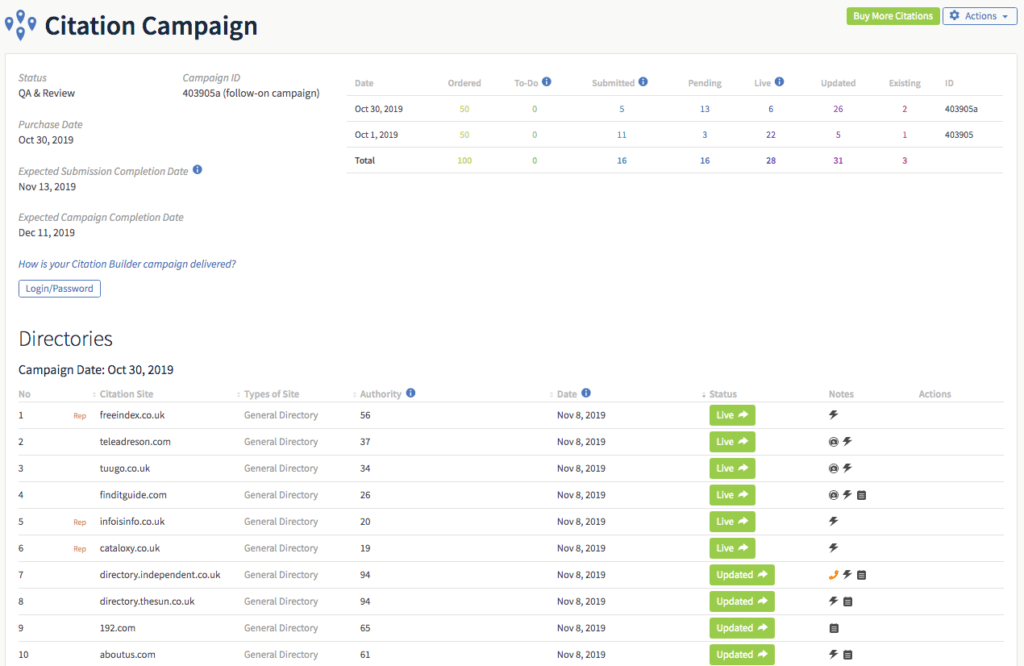Click the Login/Password button
The height and width of the screenshot is (666, 1024).
[x=59, y=289]
